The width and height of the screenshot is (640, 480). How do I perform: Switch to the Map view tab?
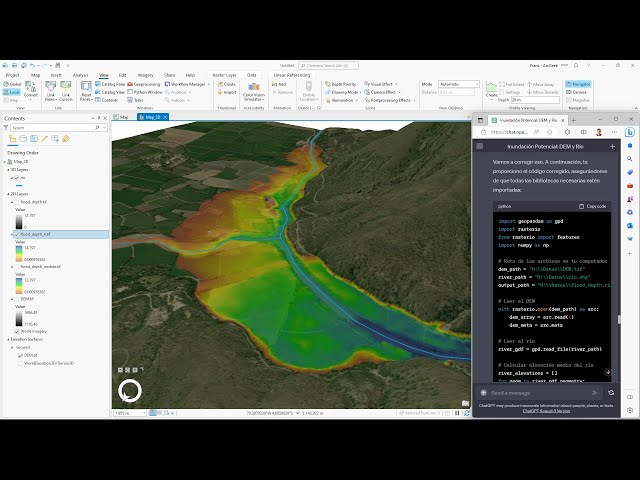[x=121, y=117]
